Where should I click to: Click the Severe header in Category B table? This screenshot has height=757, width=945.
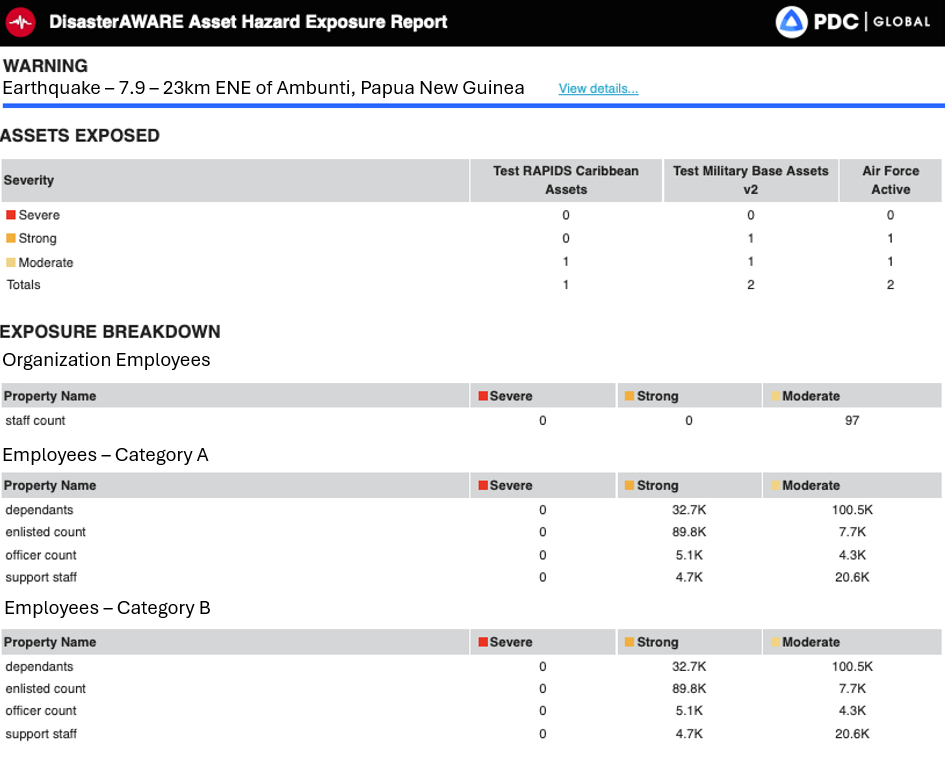pyautogui.click(x=542, y=642)
